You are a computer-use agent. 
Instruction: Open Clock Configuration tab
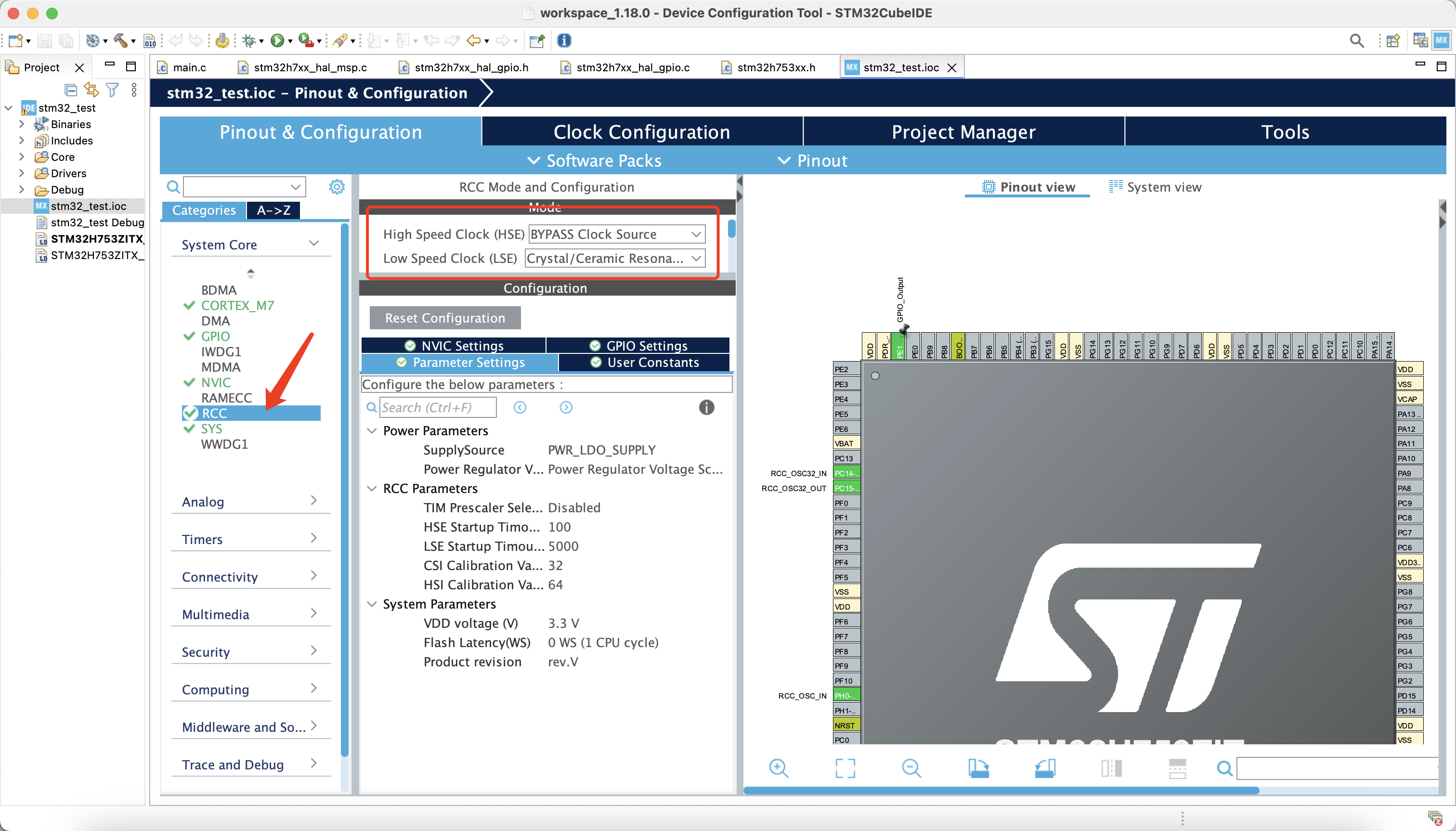pos(642,132)
